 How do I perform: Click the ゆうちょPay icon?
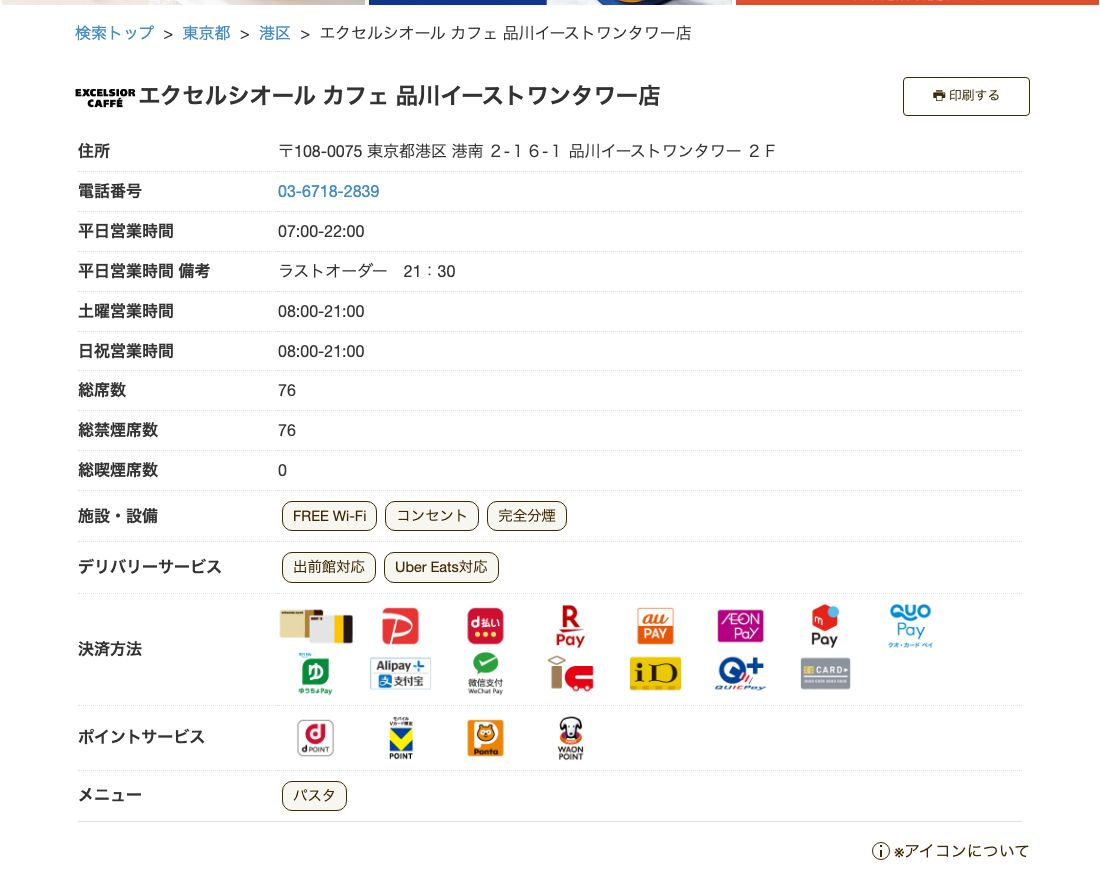coord(315,673)
